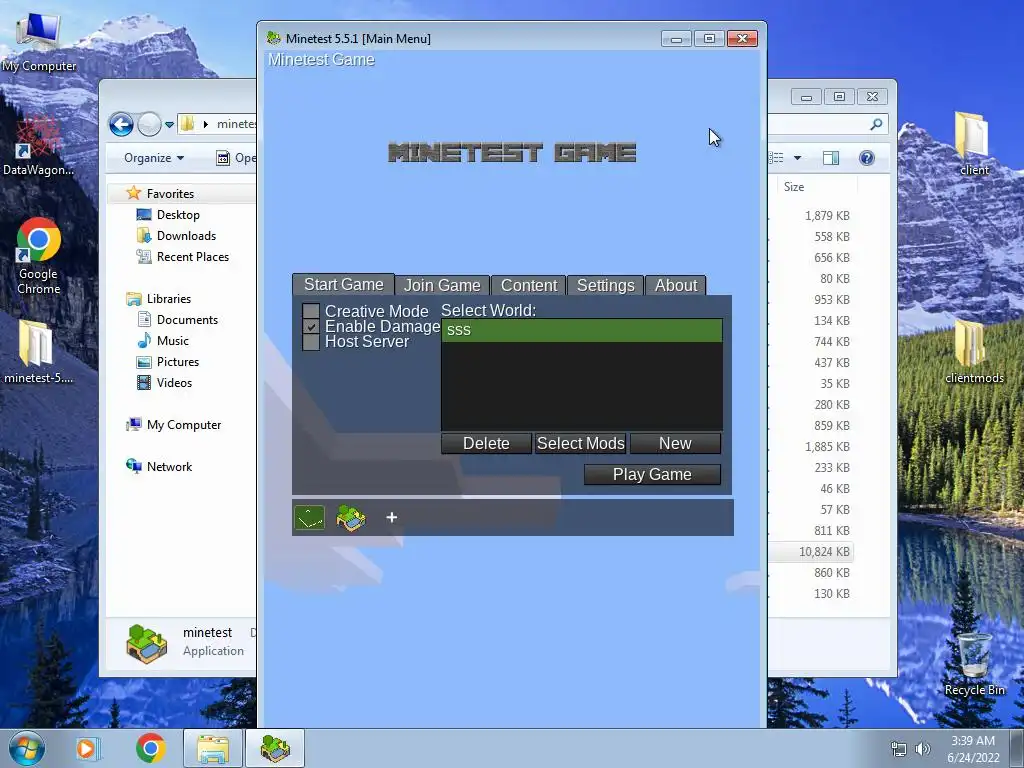Tick the Host Server checkbox
Image resolution: width=1024 pixels, height=768 pixels.
[311, 342]
